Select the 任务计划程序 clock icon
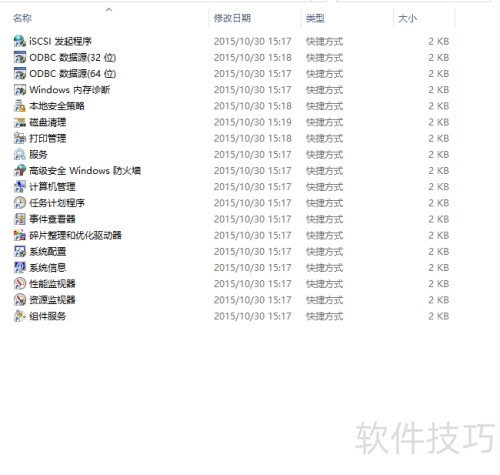500x475 pixels. (20, 203)
